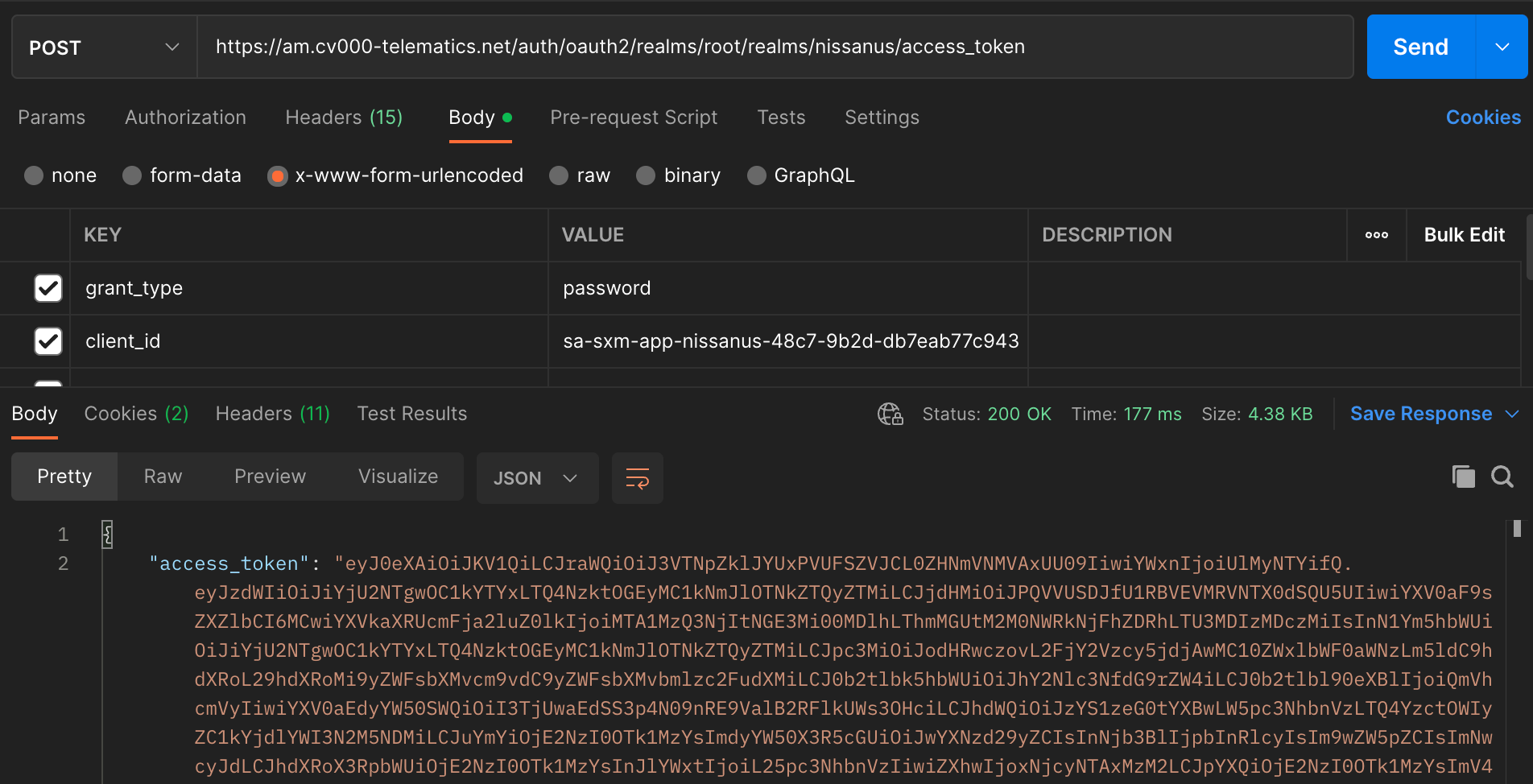Click the request URL input field
1533x784 pixels.
point(775,47)
